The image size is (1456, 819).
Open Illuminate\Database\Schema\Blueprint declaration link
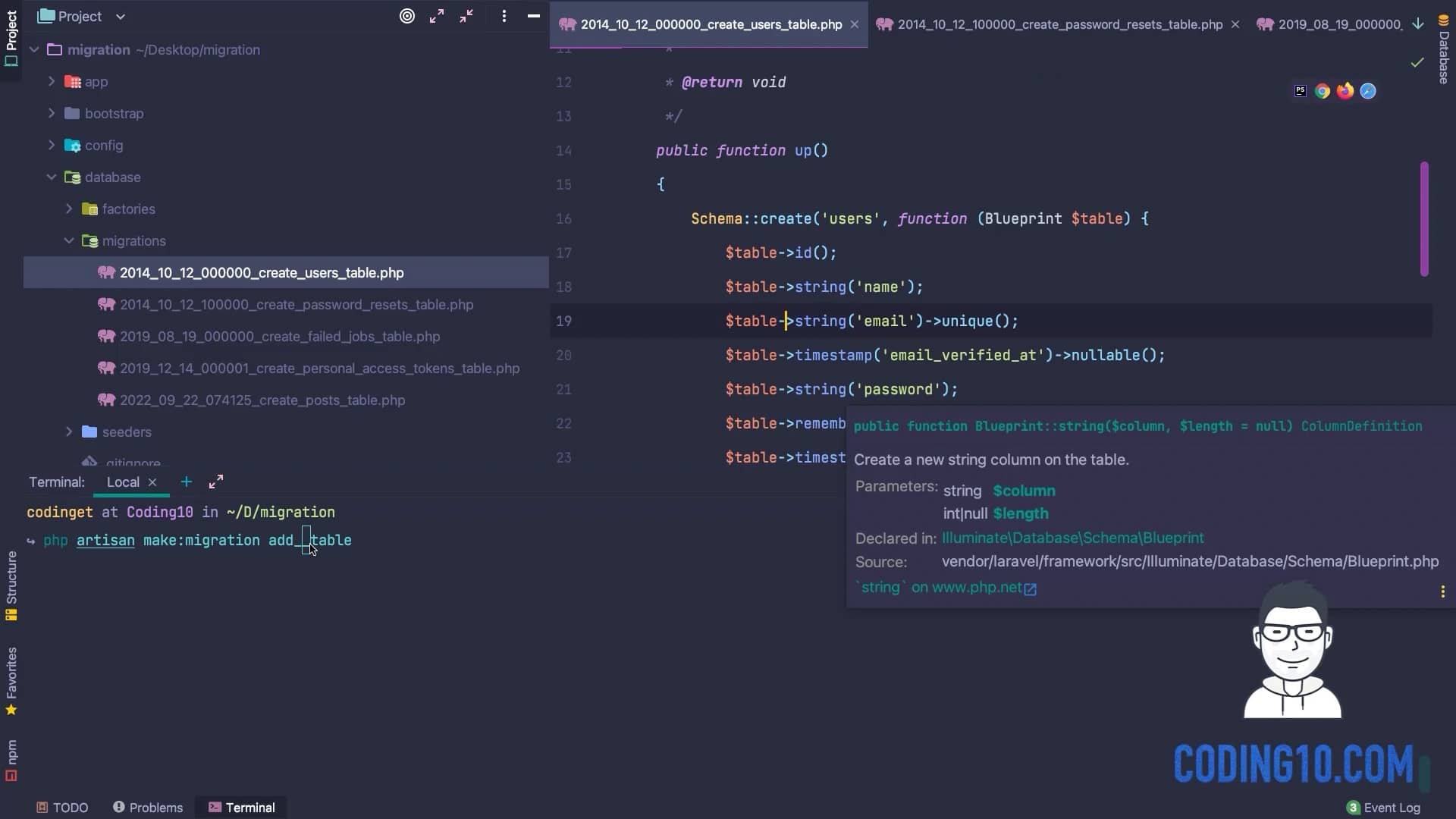pyautogui.click(x=1072, y=538)
